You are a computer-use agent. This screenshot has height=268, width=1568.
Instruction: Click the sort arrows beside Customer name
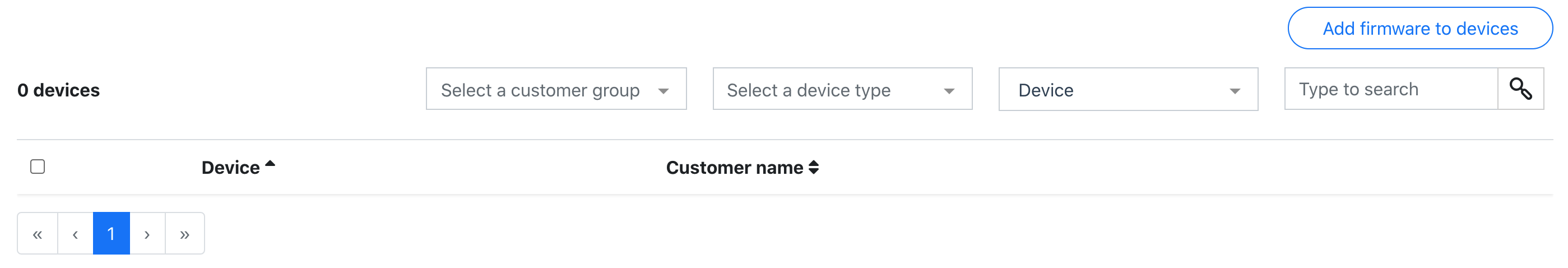click(x=813, y=168)
